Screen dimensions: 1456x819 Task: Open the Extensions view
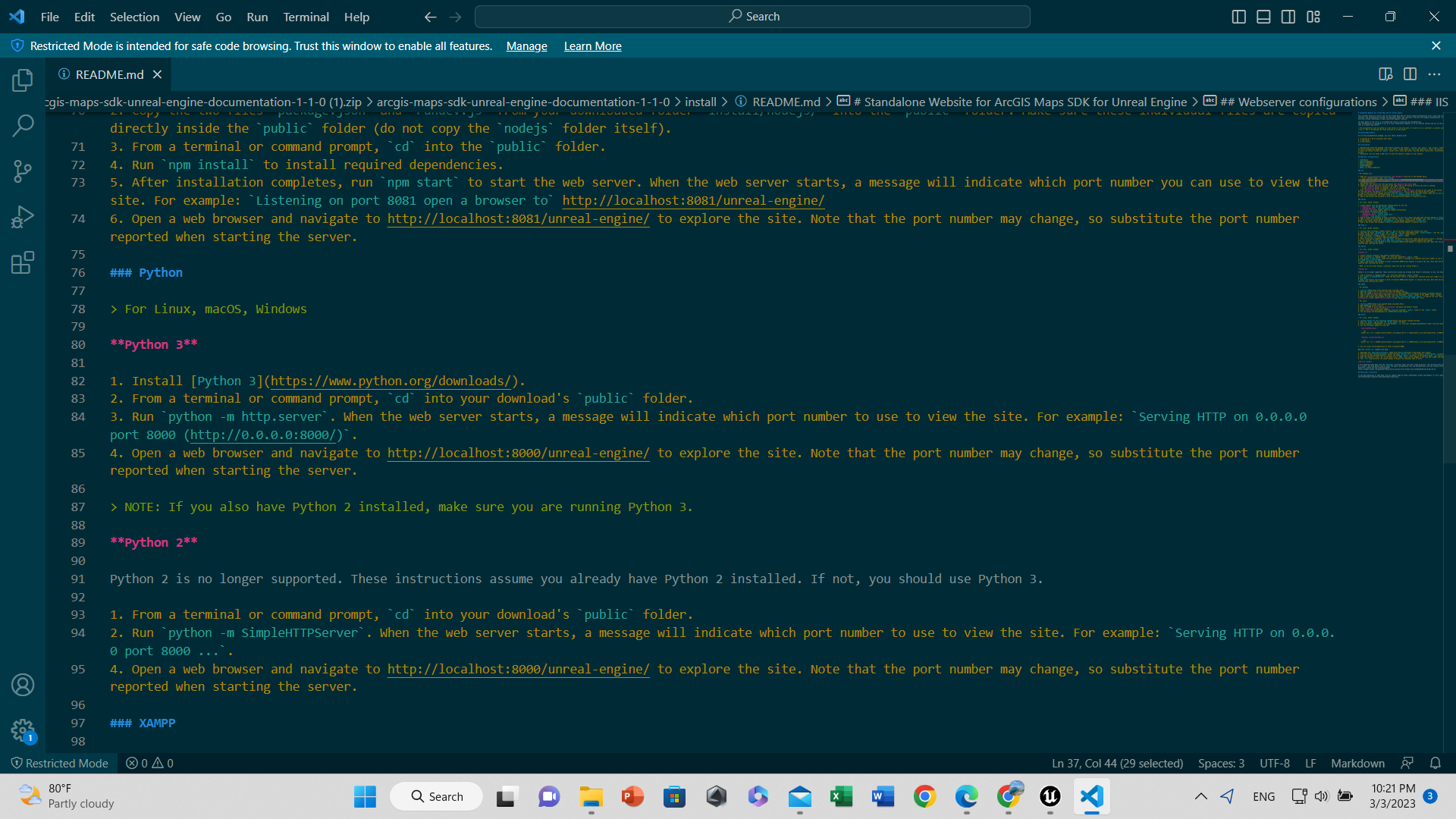[x=23, y=263]
